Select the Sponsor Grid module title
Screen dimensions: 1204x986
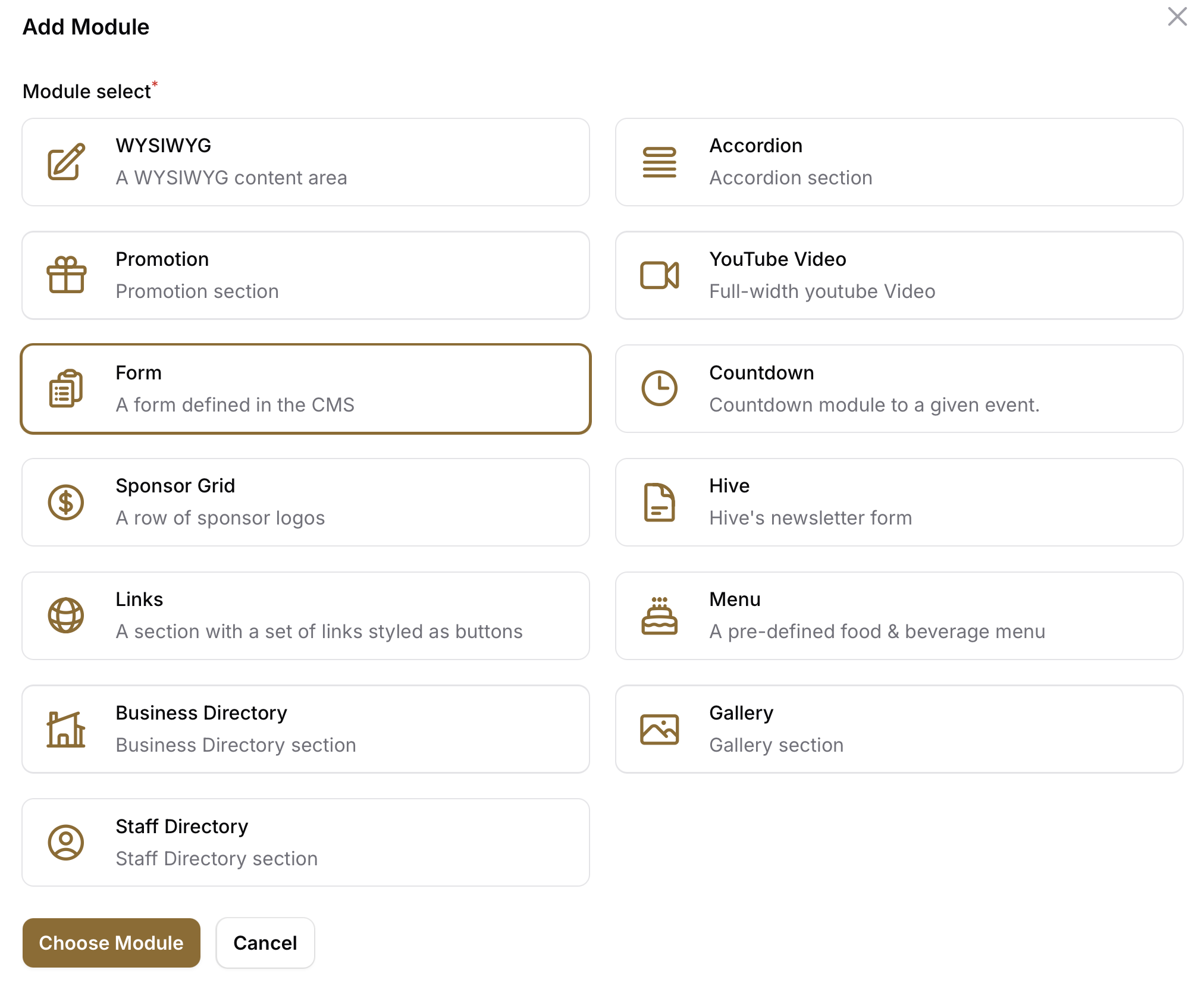[175, 486]
